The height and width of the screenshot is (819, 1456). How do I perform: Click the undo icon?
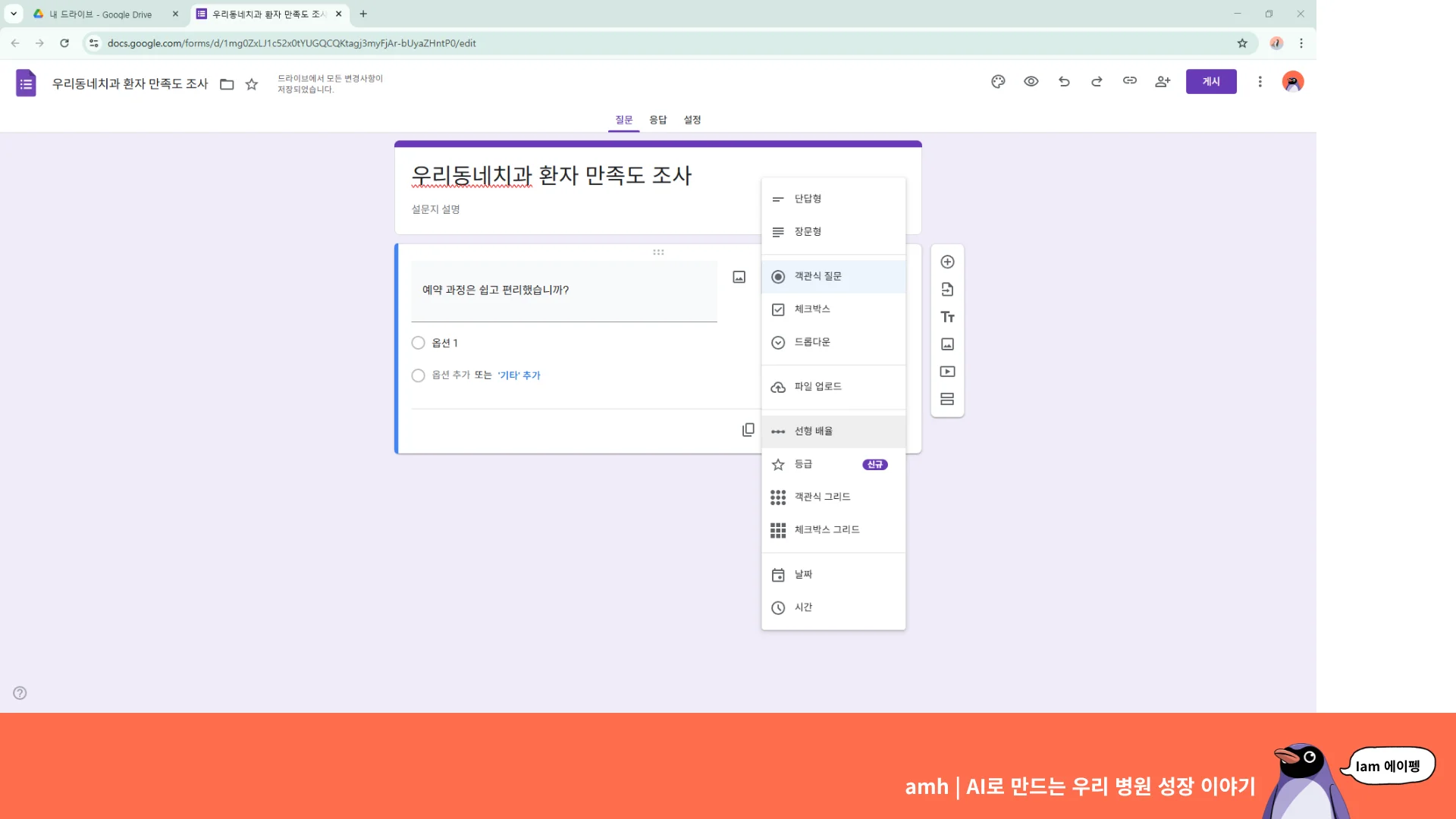[1064, 81]
